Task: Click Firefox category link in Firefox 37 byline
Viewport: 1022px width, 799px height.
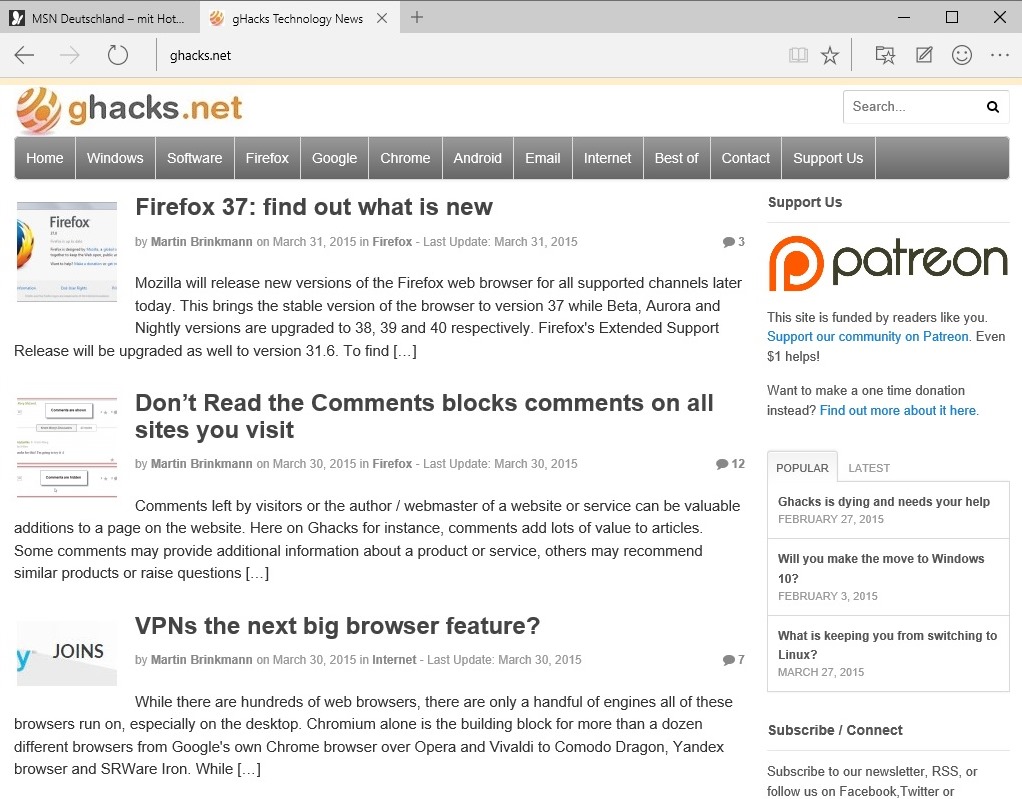Action: pyautogui.click(x=392, y=242)
